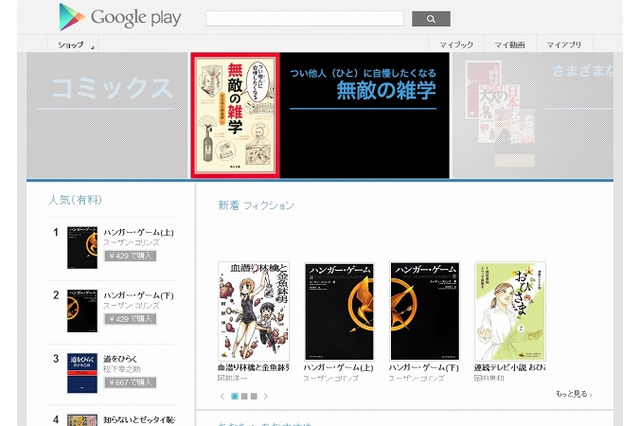Screen dimensions: 640x426
Task: Click author 阿部洋一 under first carousel book
Action: coord(232,378)
